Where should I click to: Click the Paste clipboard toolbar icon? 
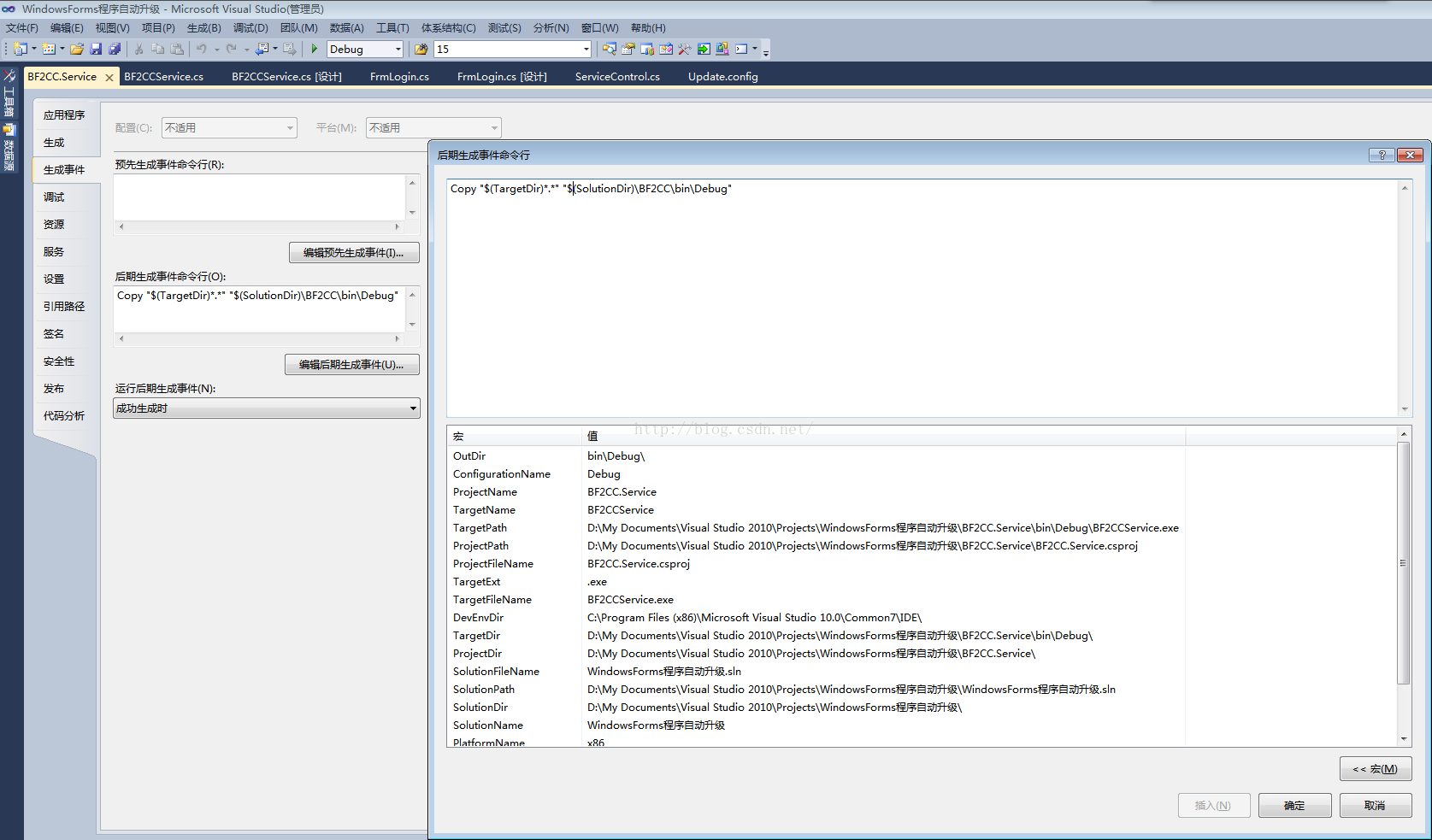pos(177,49)
